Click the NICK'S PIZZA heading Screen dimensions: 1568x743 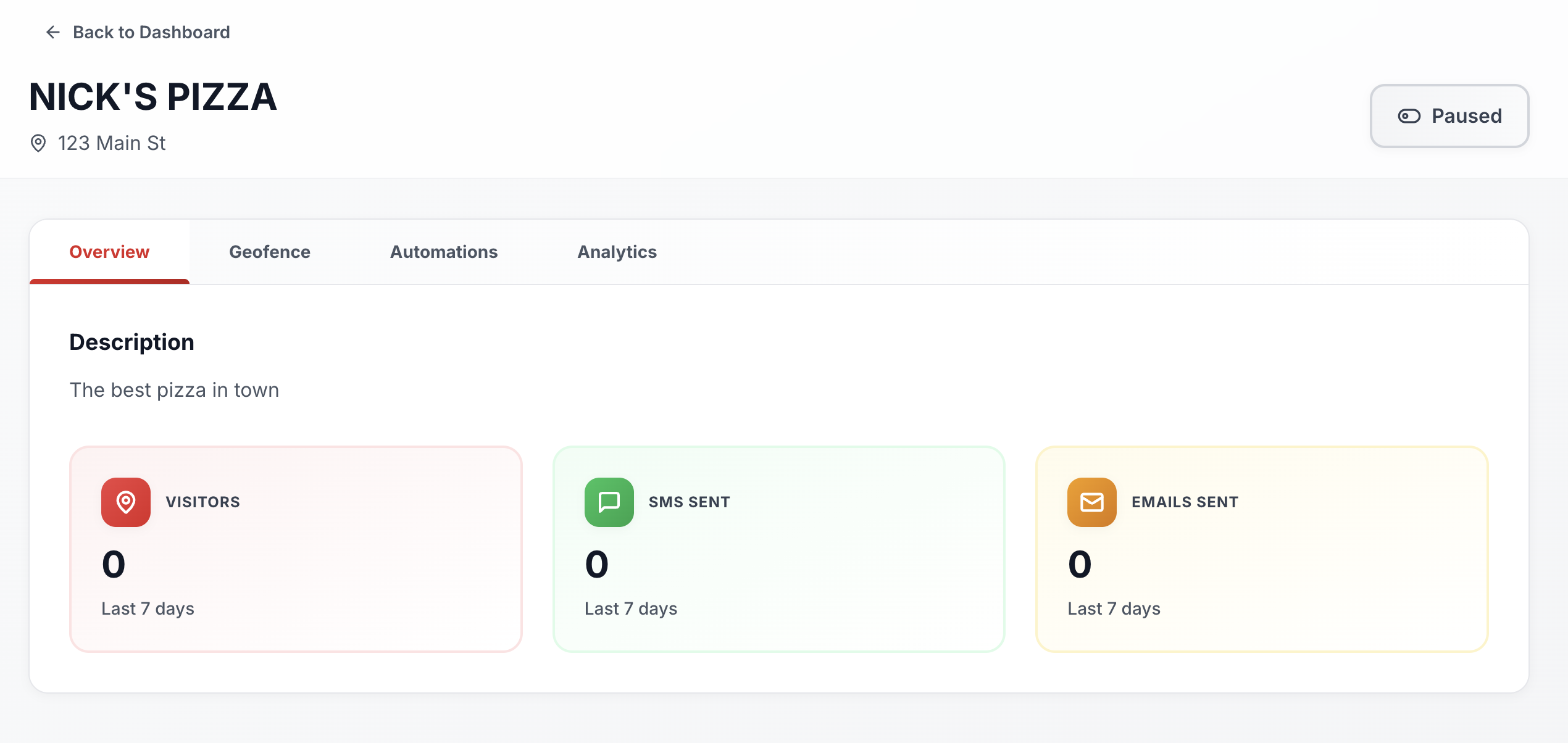(x=153, y=97)
